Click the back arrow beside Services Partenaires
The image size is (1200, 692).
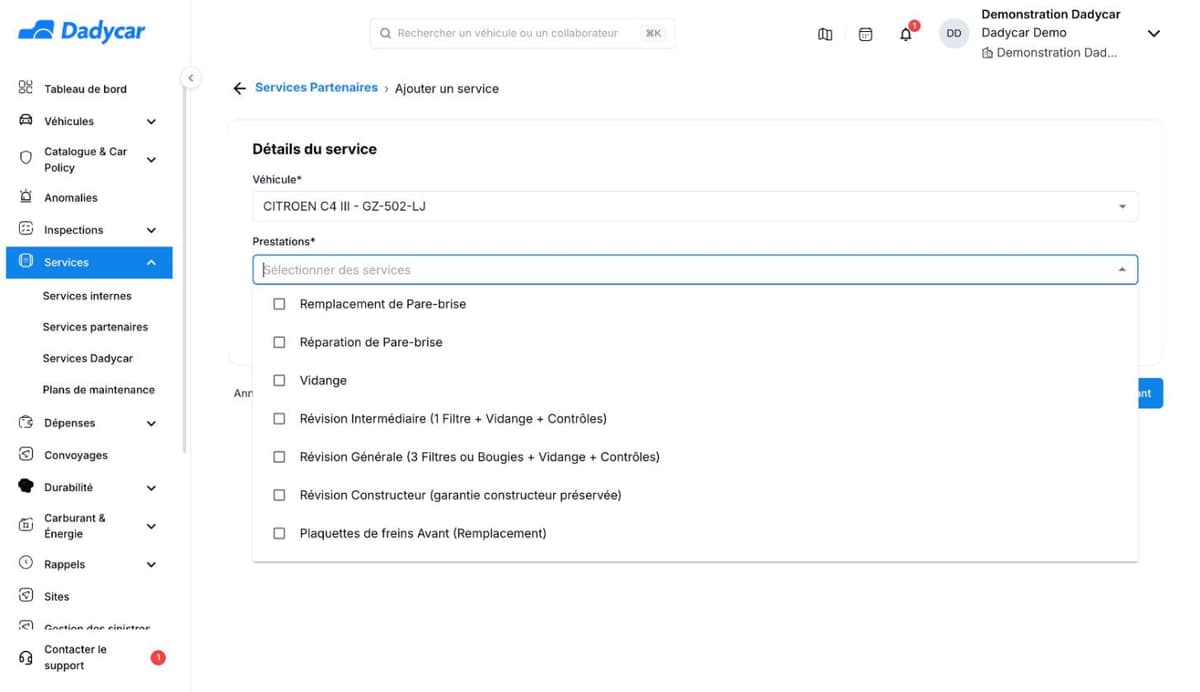[239, 89]
